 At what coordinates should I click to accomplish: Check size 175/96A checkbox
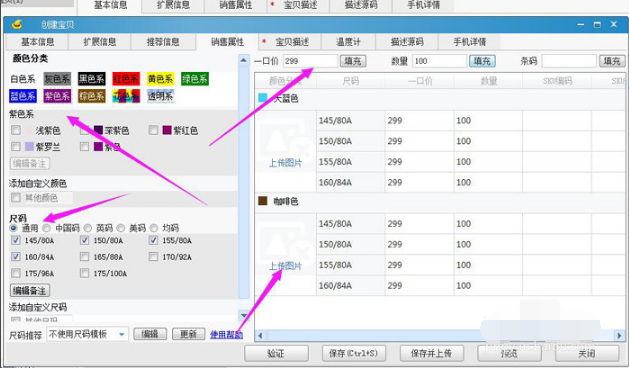[x=16, y=273]
